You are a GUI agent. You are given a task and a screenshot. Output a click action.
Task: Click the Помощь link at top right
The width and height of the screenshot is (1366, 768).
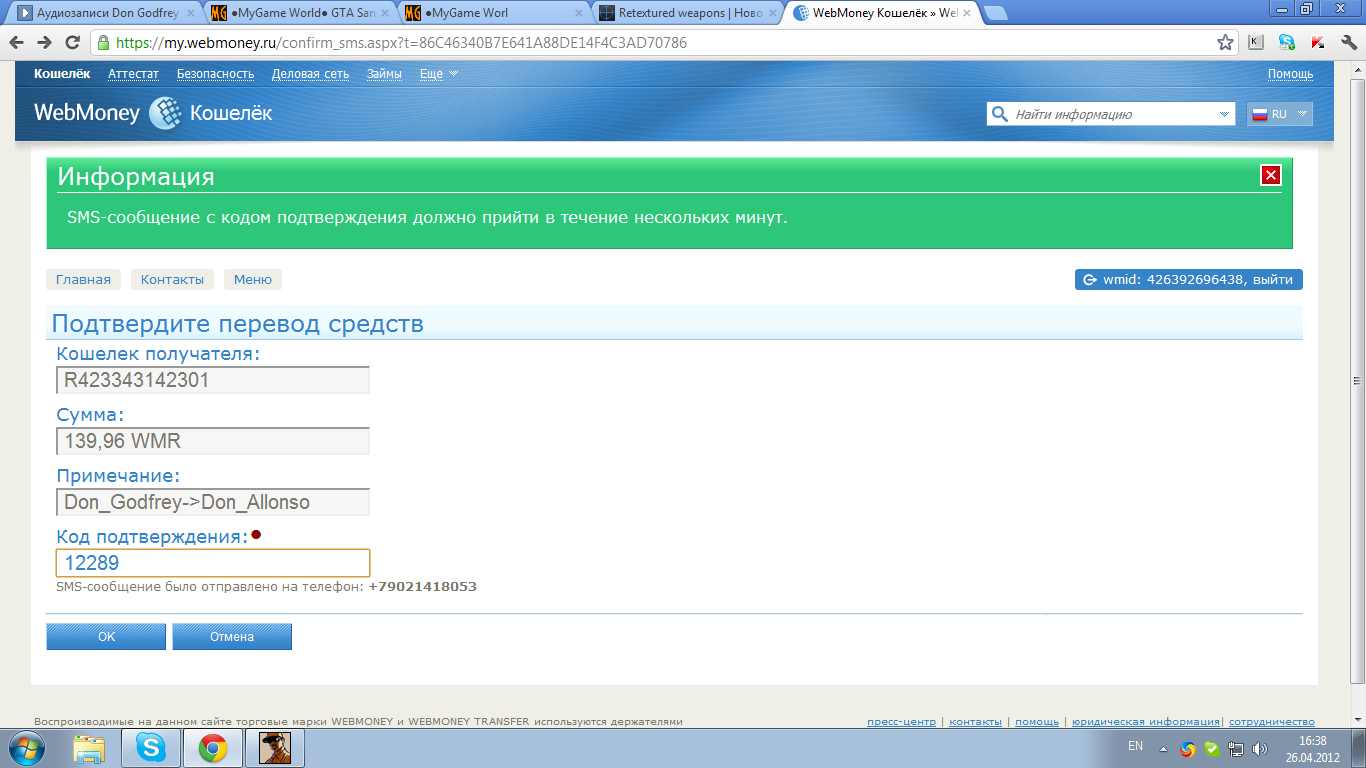coord(1290,74)
